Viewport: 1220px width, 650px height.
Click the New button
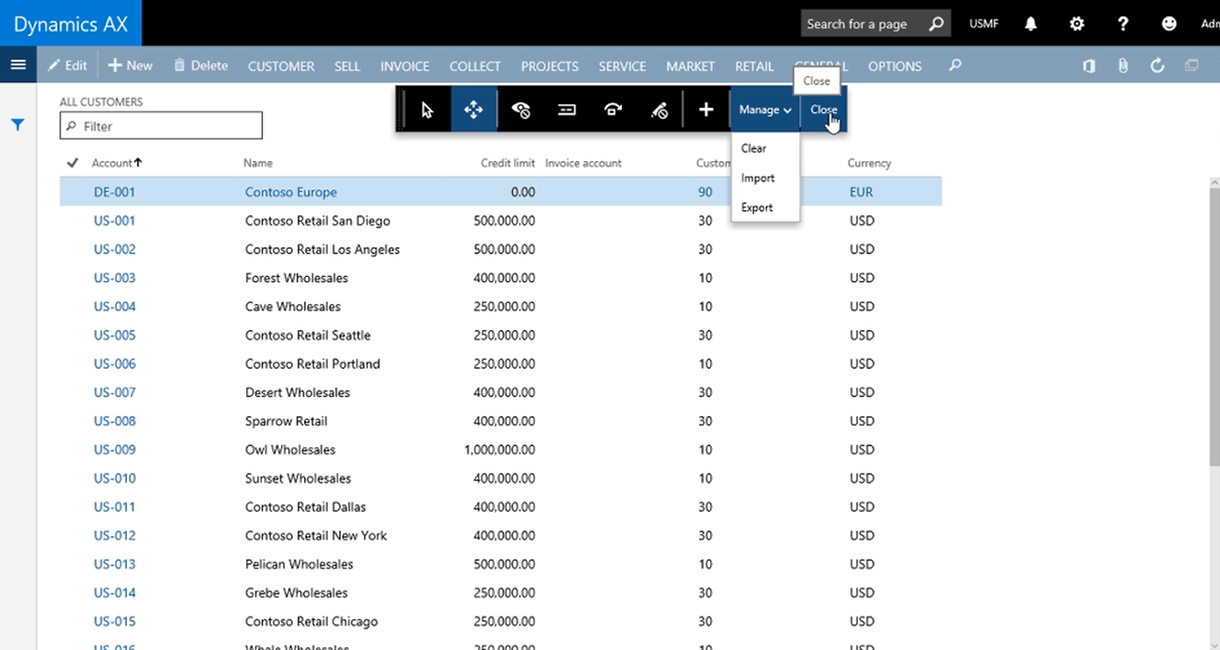tap(130, 66)
